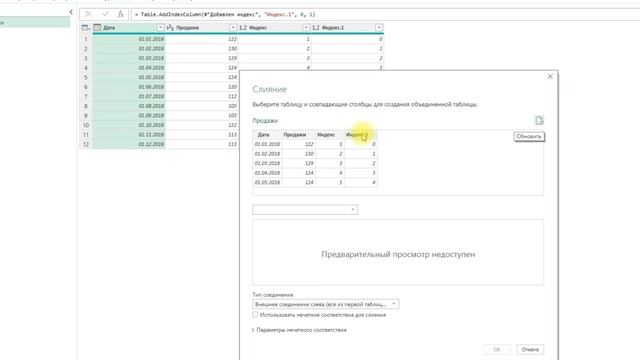Expand Параметры нечеткого соответствия section

[x=300, y=330]
